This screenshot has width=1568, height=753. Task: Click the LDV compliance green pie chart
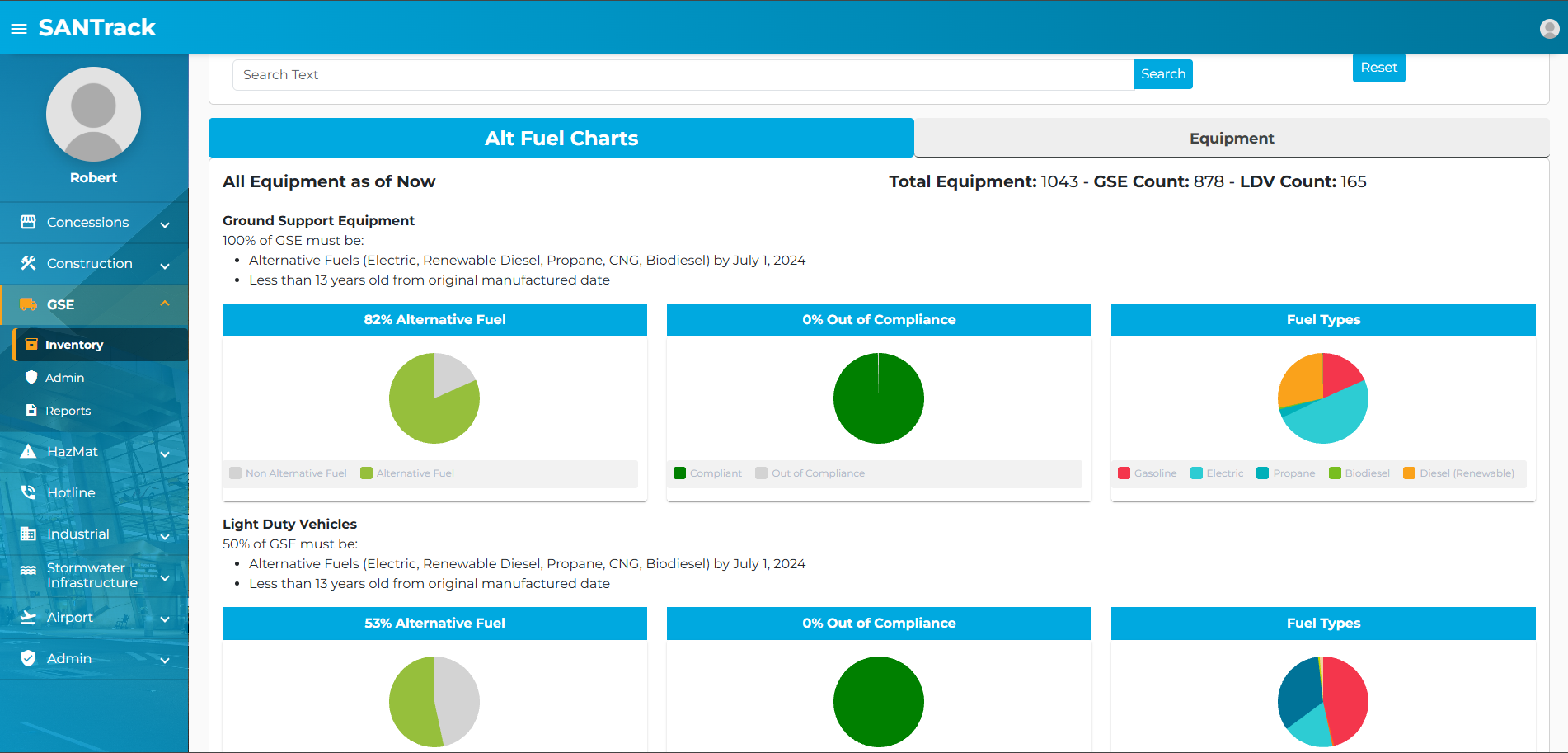879,702
